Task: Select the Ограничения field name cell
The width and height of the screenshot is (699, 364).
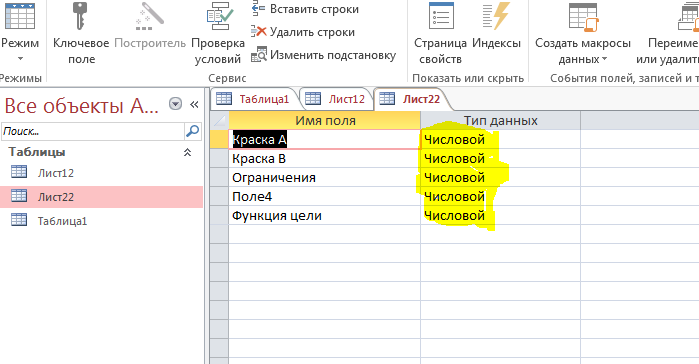Action: (x=325, y=178)
